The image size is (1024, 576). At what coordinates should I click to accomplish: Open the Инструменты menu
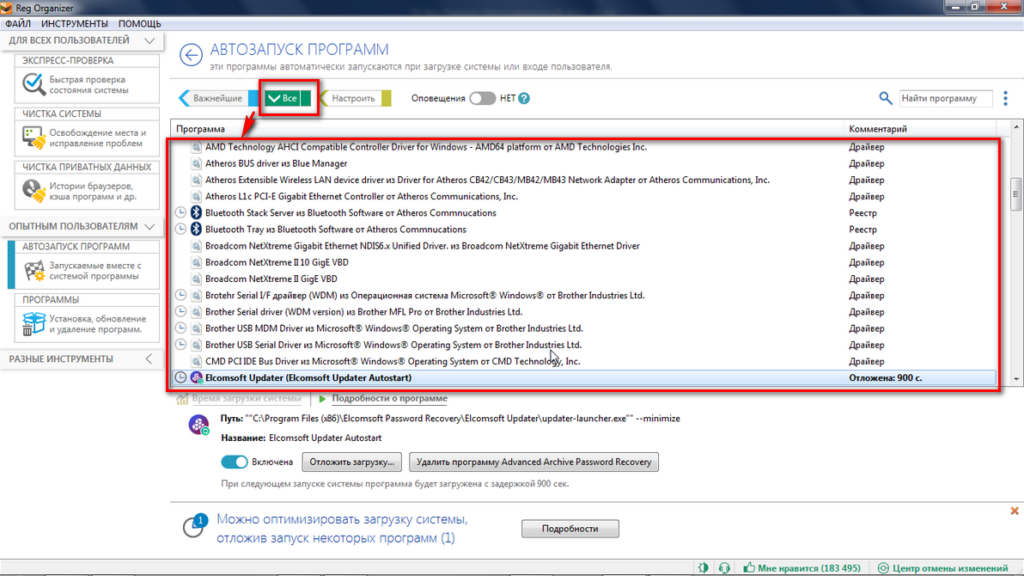pyautogui.click(x=74, y=24)
